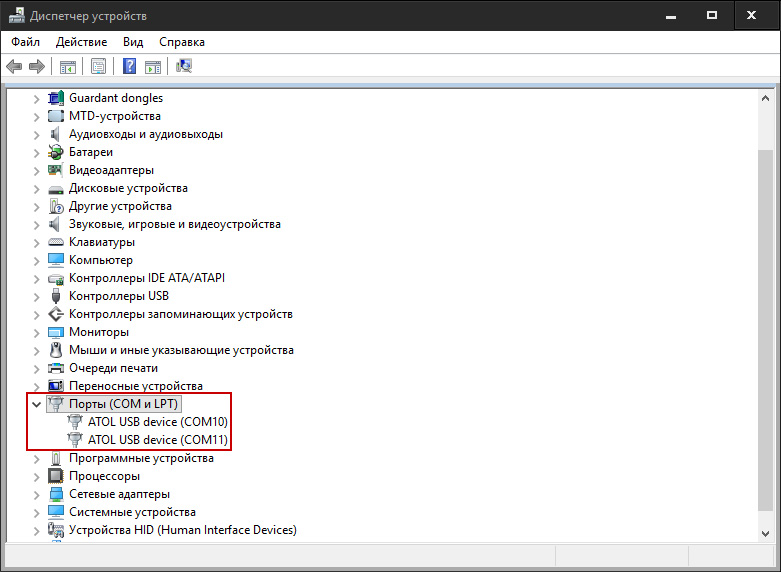This screenshot has height=572, width=781.
Task: Select the Компьютер tree label
Action: coord(101,260)
